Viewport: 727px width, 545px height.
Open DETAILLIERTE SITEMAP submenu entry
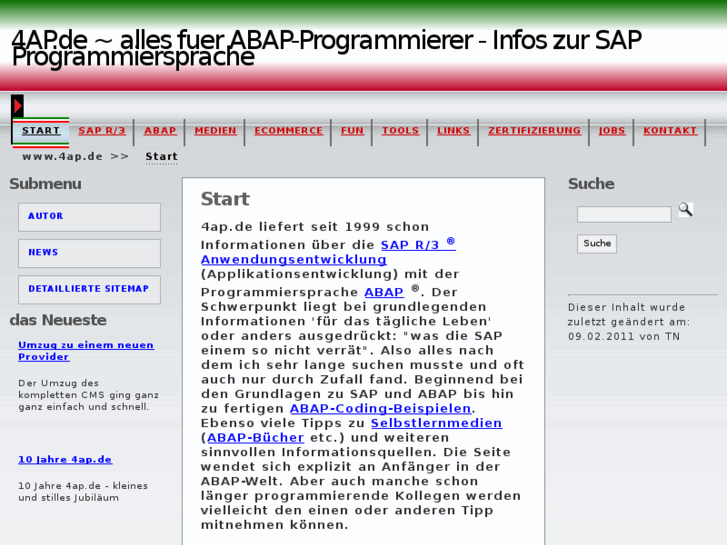coord(89,289)
